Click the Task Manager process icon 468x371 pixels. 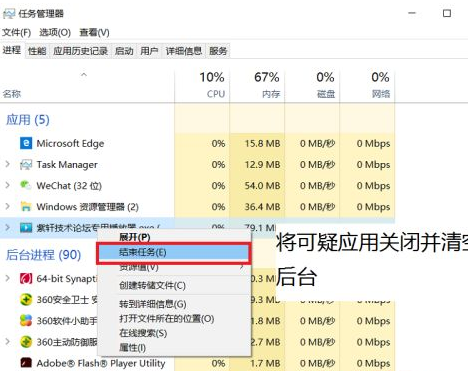coord(26,165)
